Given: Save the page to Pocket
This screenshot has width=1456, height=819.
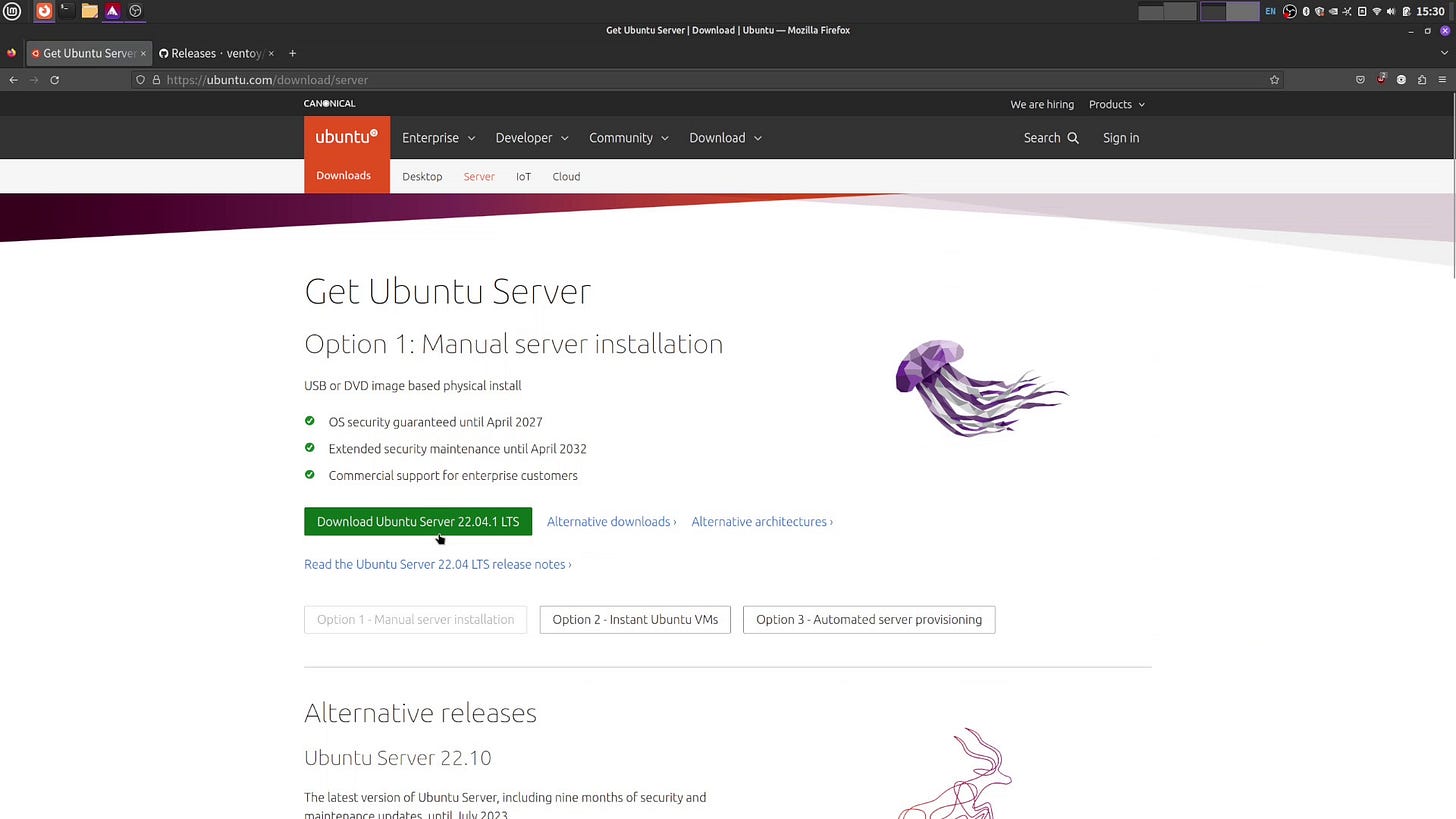Looking at the screenshot, I should (1360, 80).
